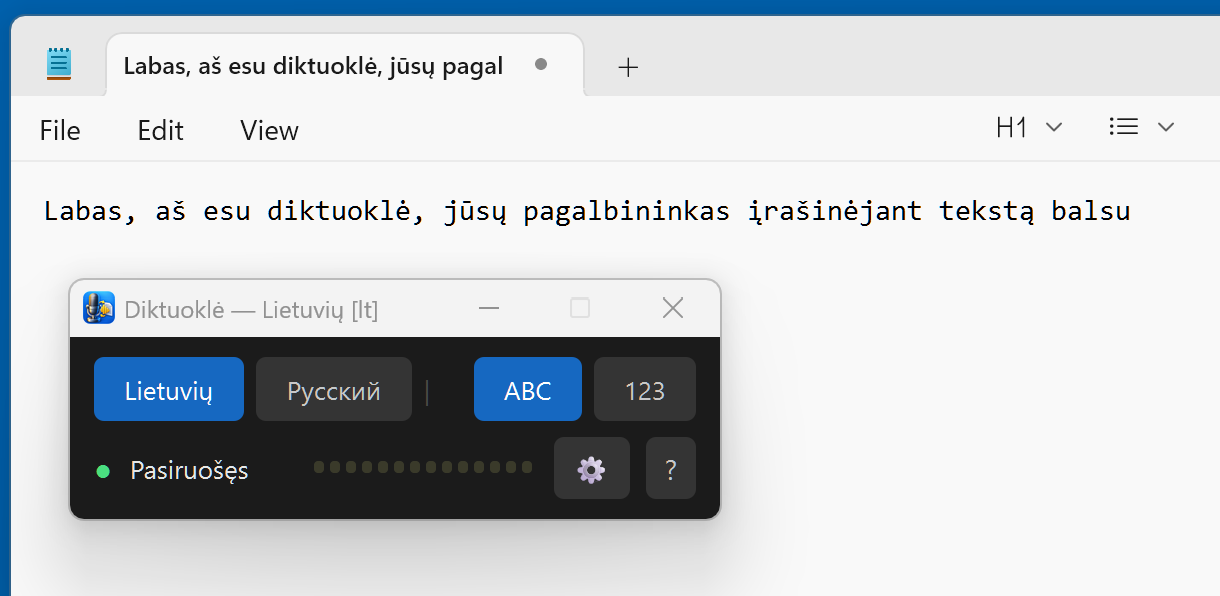Click the green status indicator dot

pyautogui.click(x=102, y=471)
